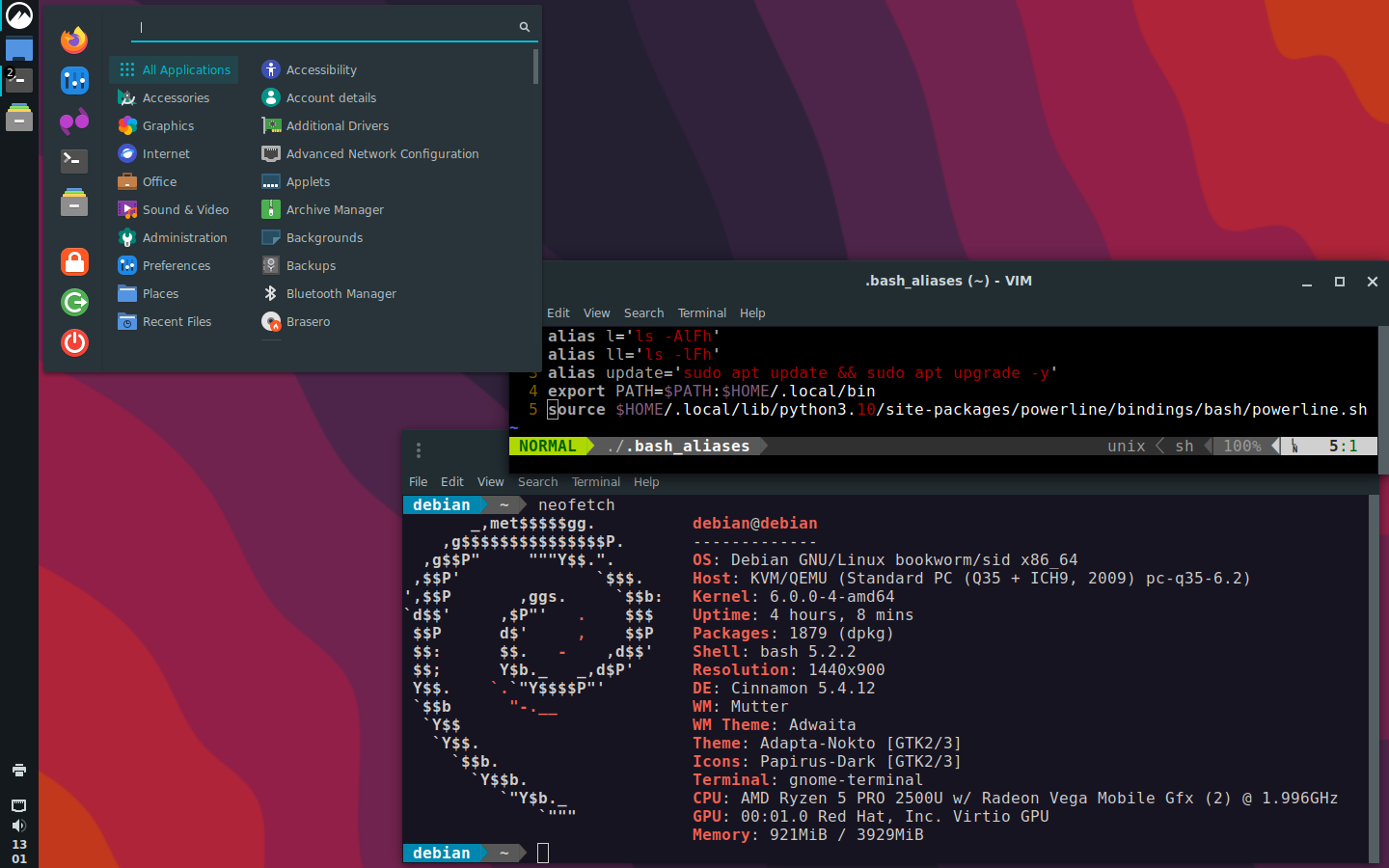This screenshot has width=1389, height=868.
Task: Open the Search menu in the neofetch terminal
Action: pyautogui.click(x=538, y=482)
